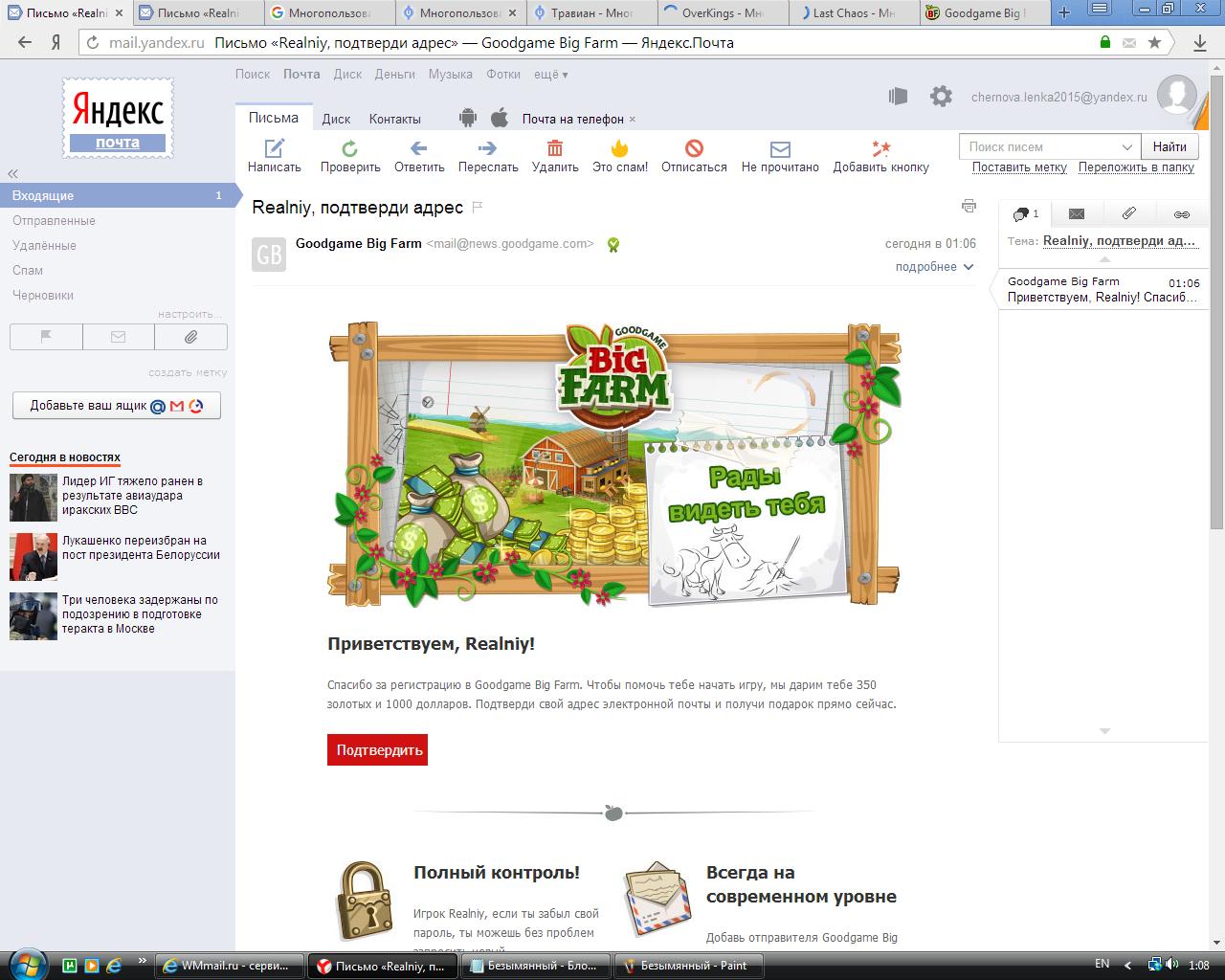Open the Big Farm banner image

pyautogui.click(x=614, y=465)
